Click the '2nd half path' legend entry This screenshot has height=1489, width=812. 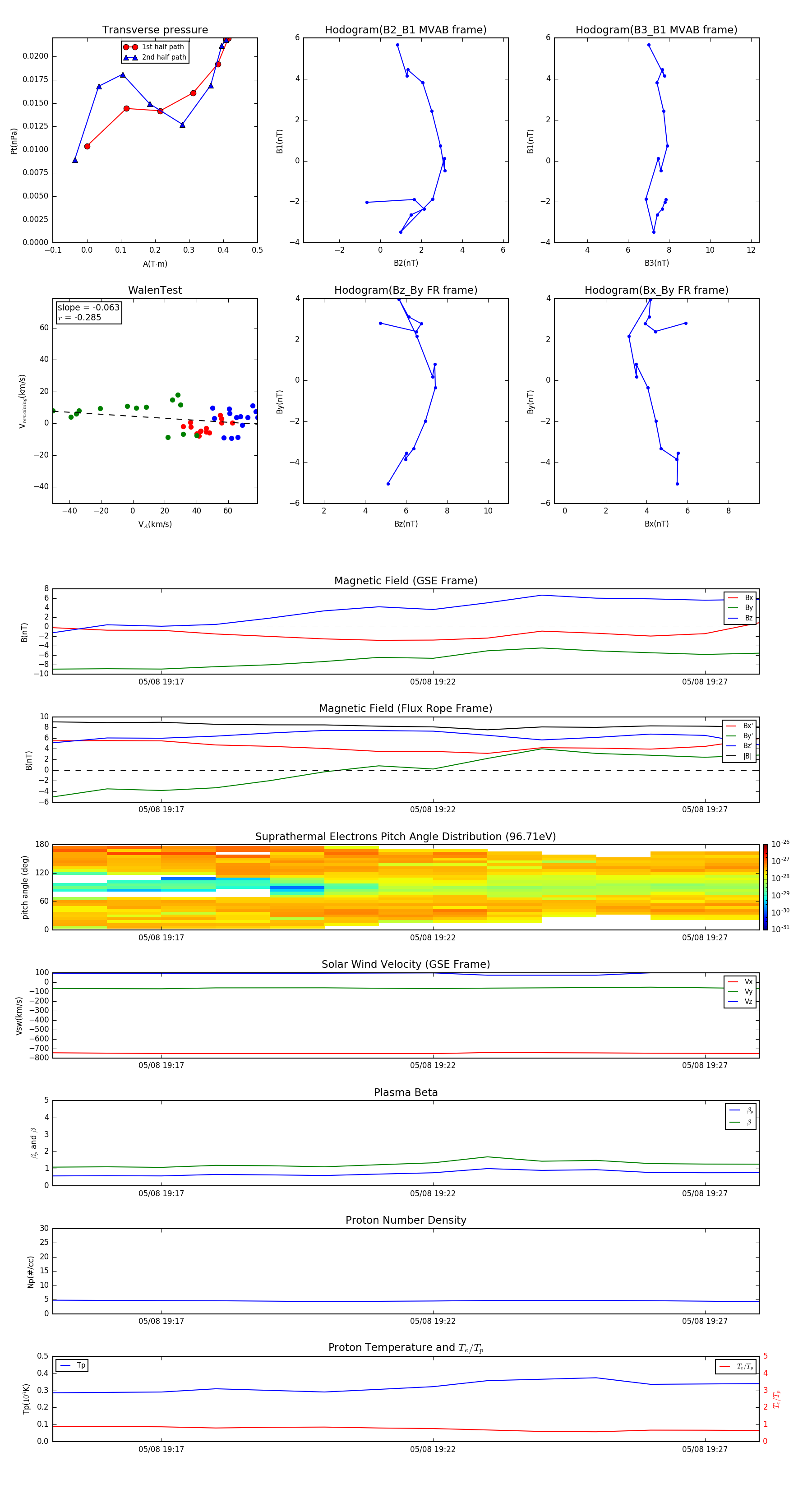154,57
